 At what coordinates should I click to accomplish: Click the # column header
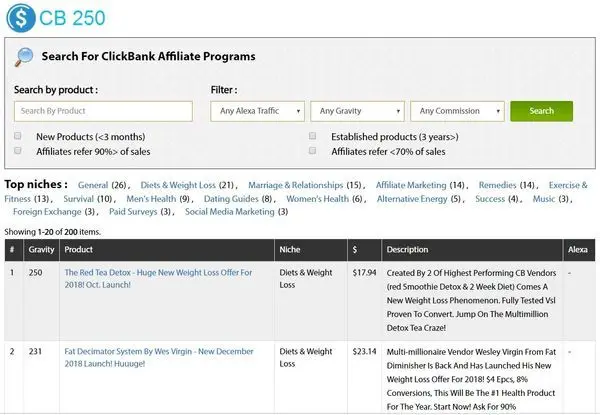(12, 250)
